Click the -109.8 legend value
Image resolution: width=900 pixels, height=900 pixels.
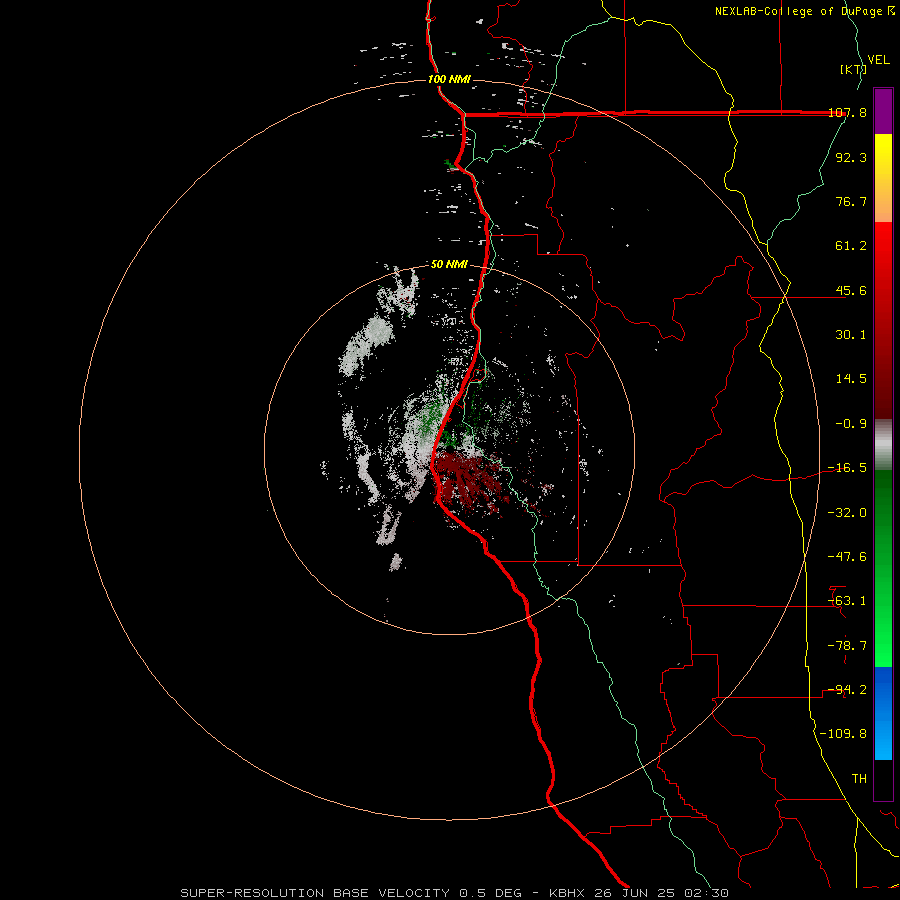[x=843, y=734]
